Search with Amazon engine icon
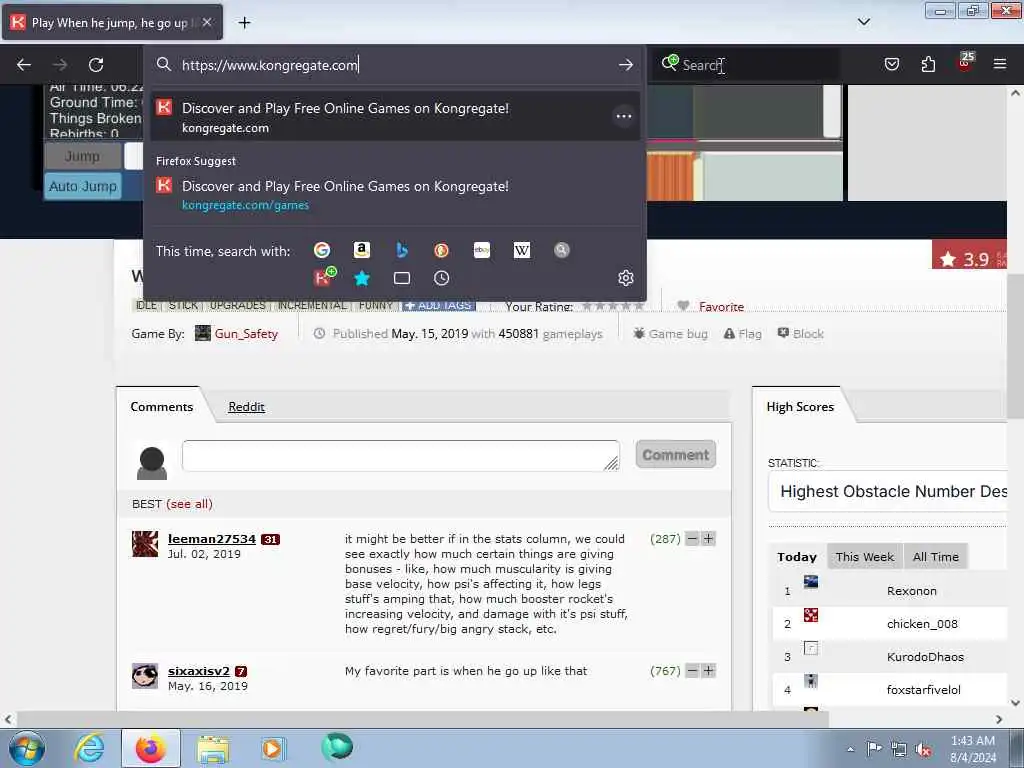Viewport: 1024px width, 768px height. tap(361, 250)
